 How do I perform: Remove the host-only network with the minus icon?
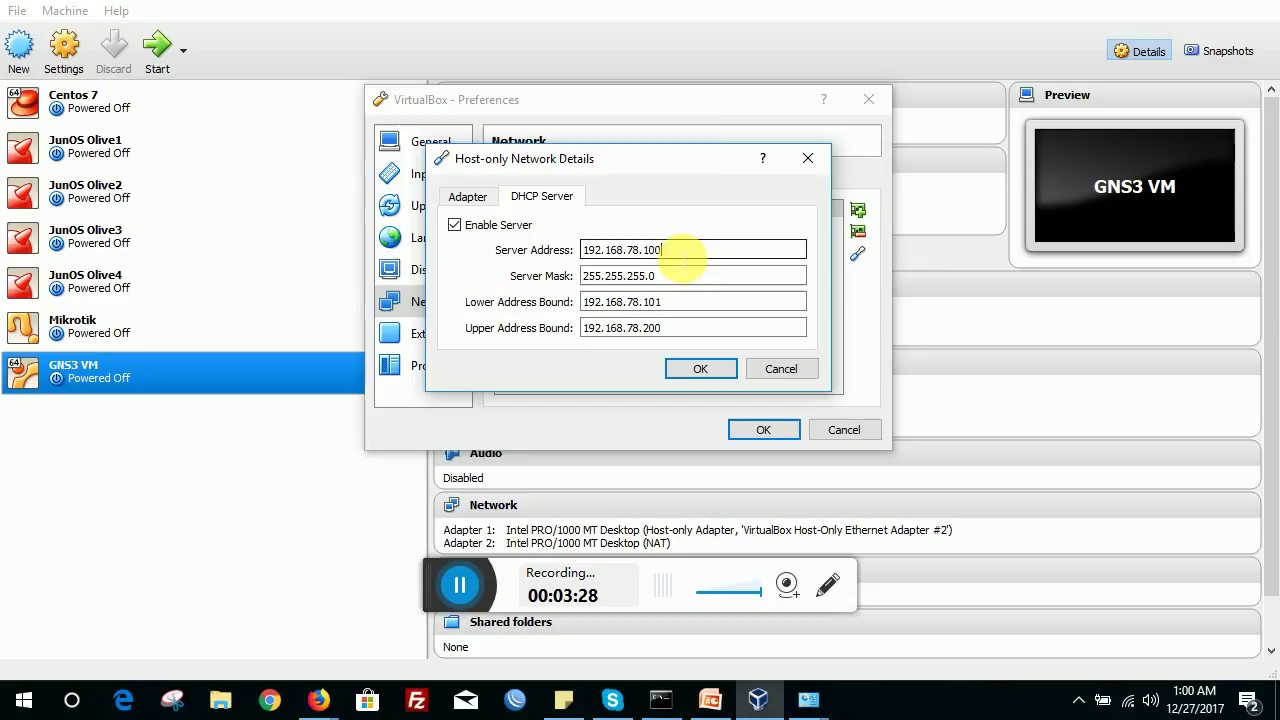pyautogui.click(x=858, y=232)
